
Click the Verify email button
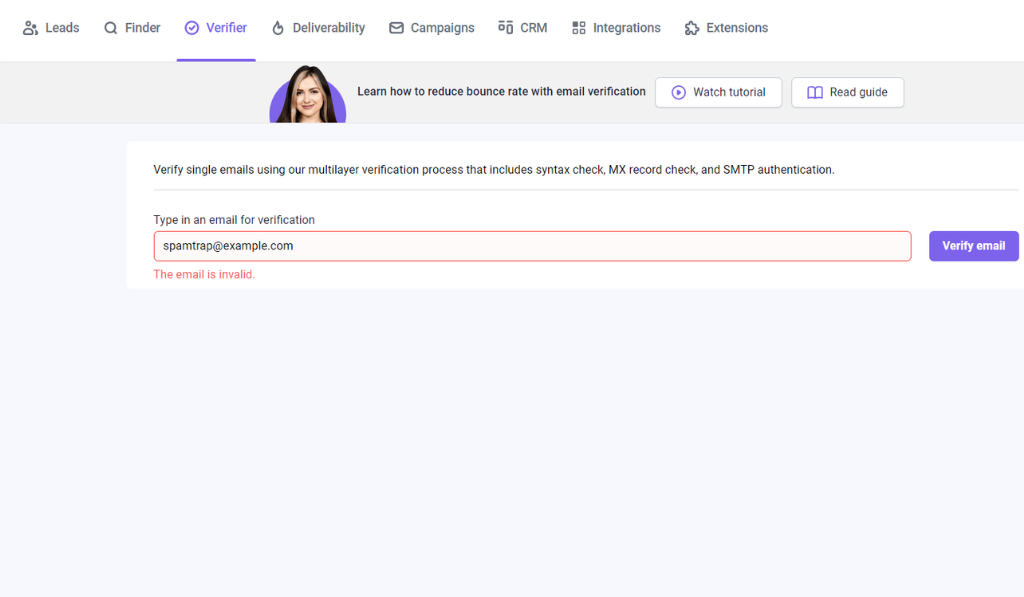(974, 246)
